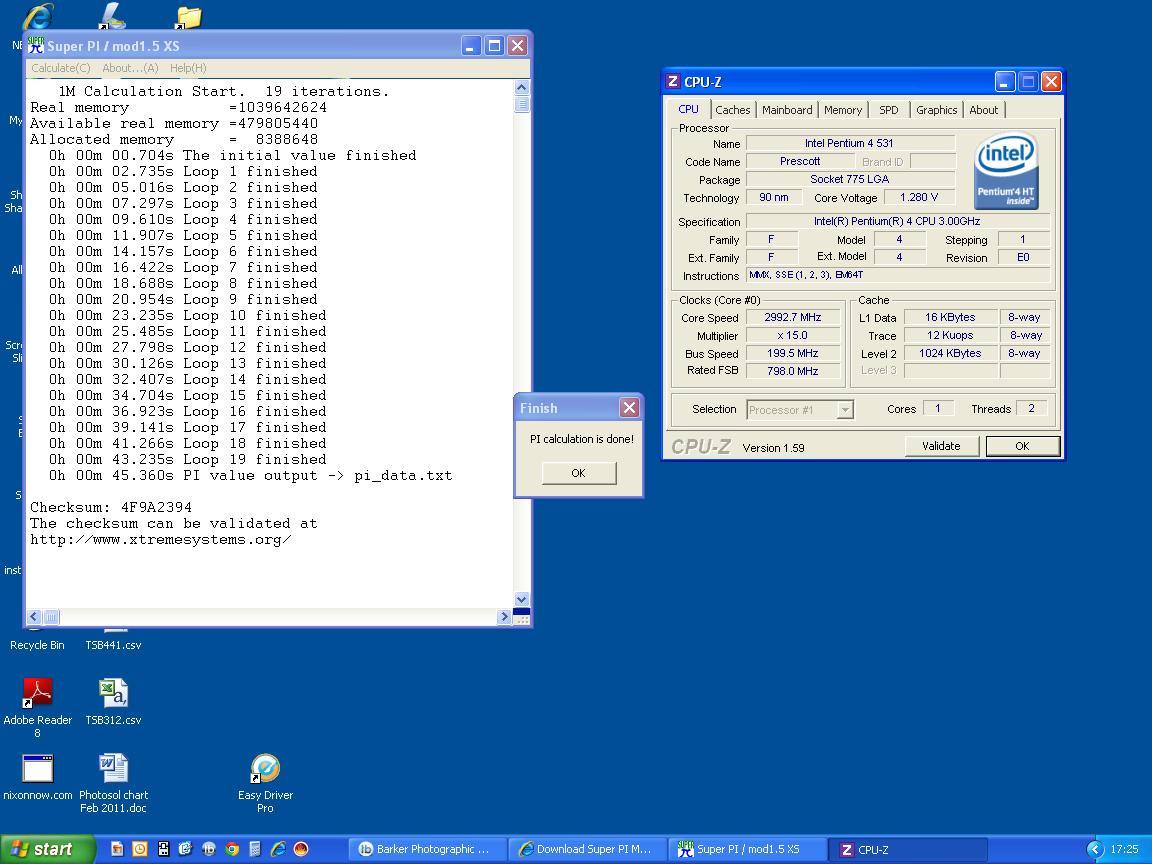Click the system clock showing 17:25
Screen dimensions: 1152x864
(1124, 849)
